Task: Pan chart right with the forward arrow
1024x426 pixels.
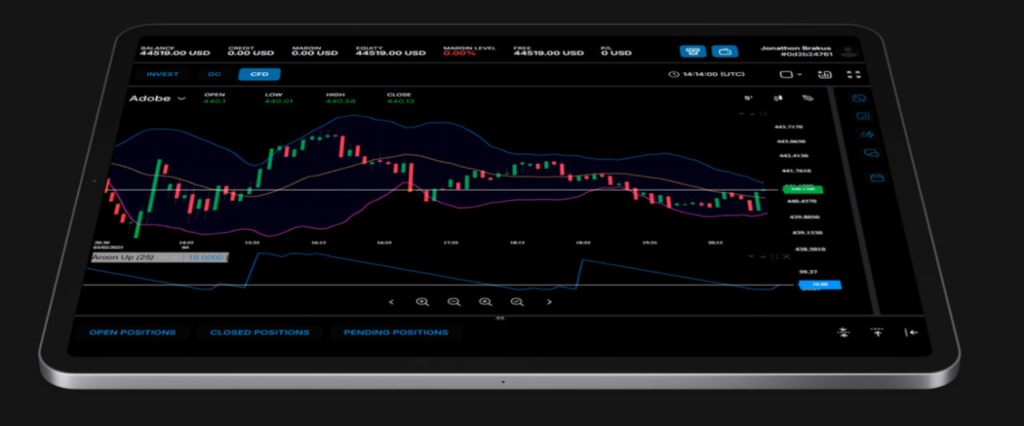Action: coord(549,302)
